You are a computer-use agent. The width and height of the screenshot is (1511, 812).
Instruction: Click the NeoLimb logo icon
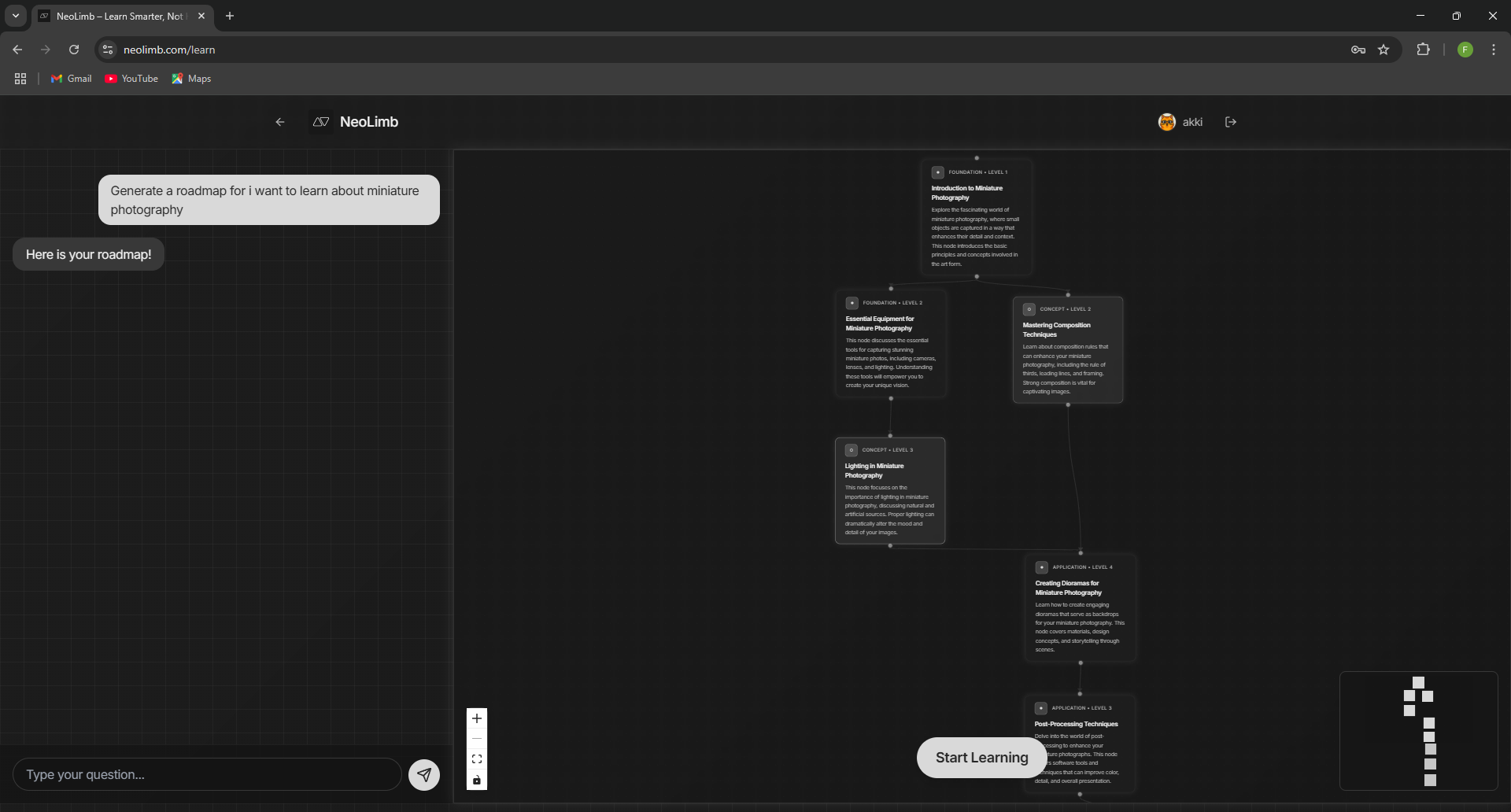click(320, 121)
